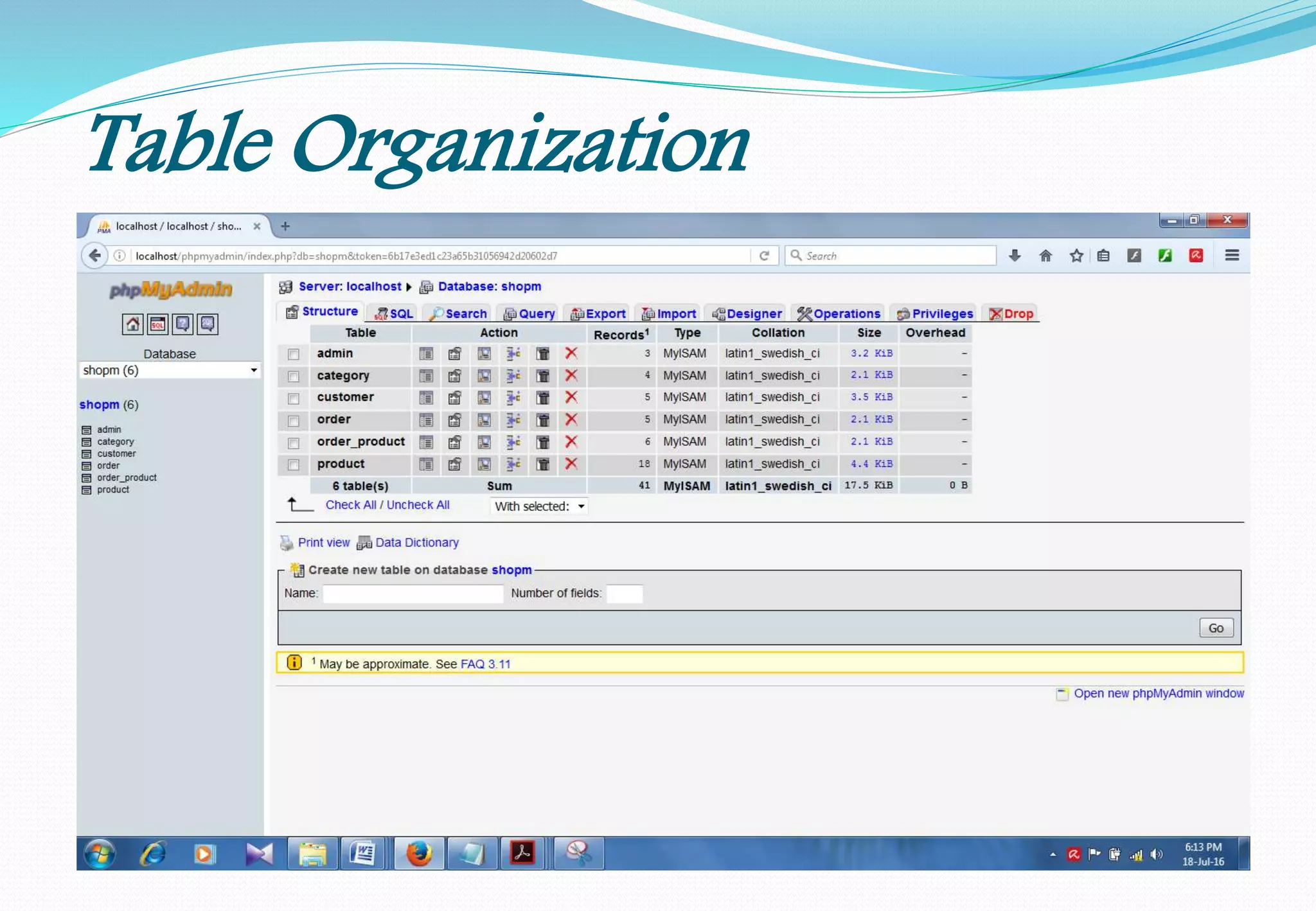Check the admin table checkbox

[294, 354]
